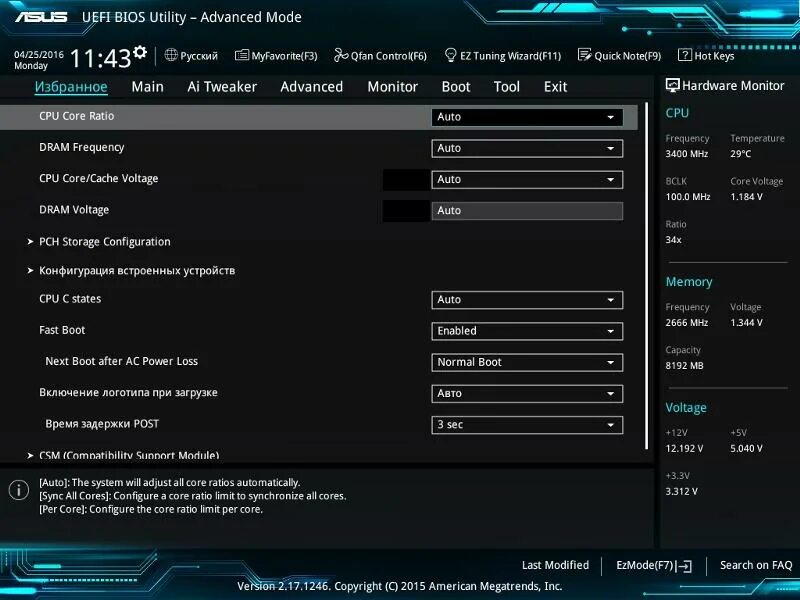Open MyFavorite(F3) list icon
This screenshot has width=800, height=600.
click(x=241, y=55)
